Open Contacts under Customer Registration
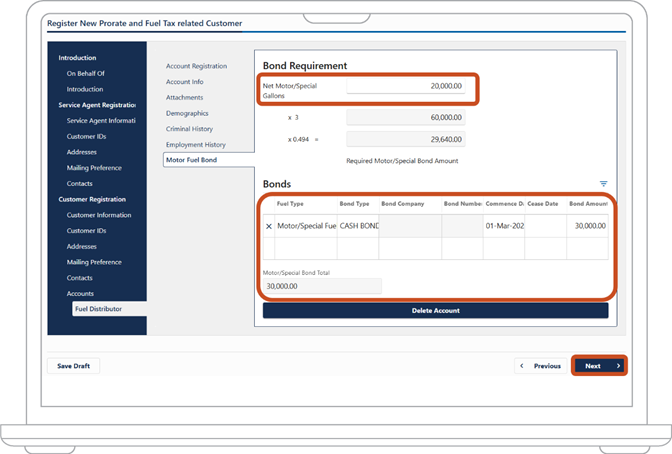The height and width of the screenshot is (454, 672). 79,278
